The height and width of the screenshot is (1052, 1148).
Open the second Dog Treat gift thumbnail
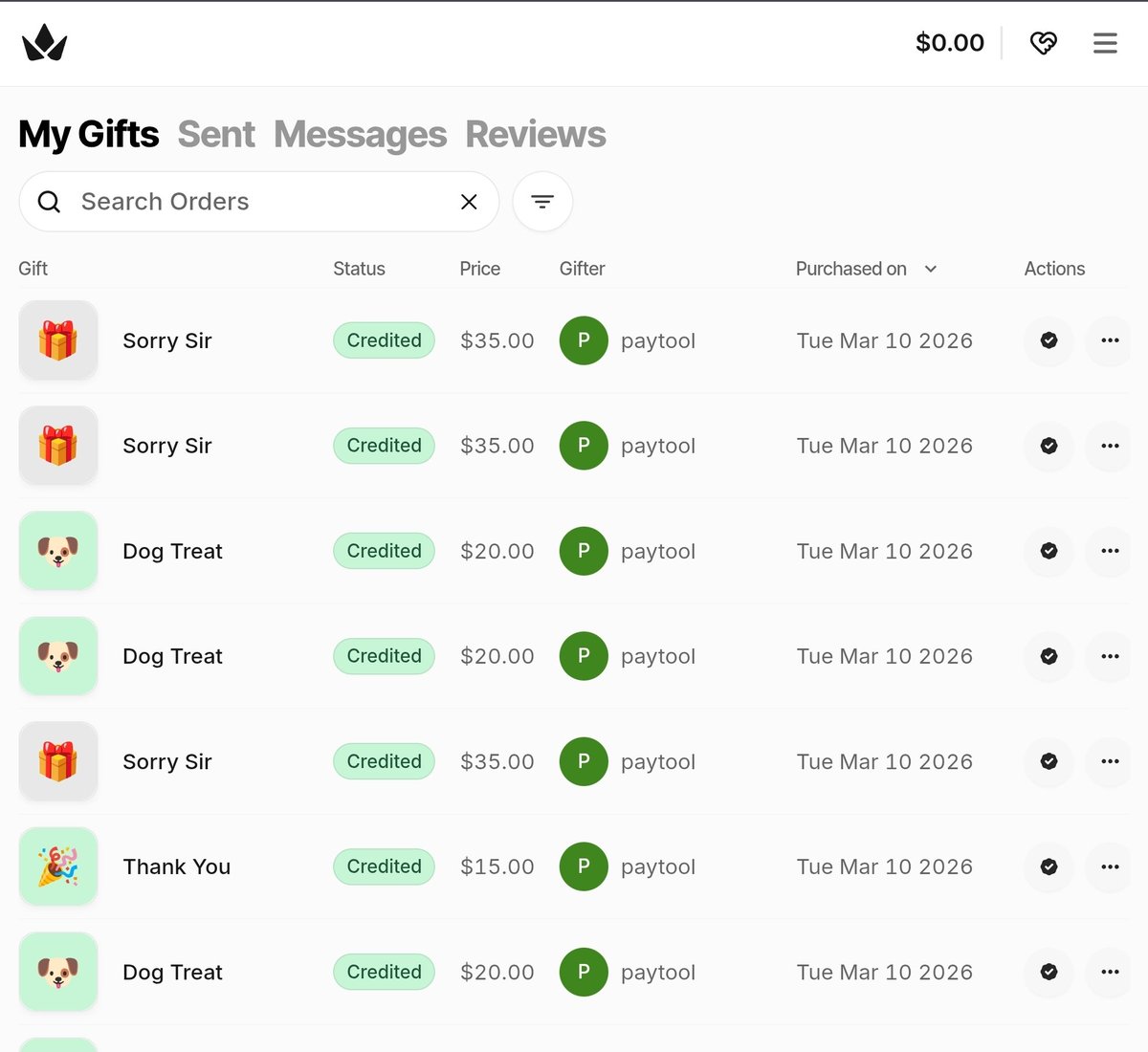[58, 656]
